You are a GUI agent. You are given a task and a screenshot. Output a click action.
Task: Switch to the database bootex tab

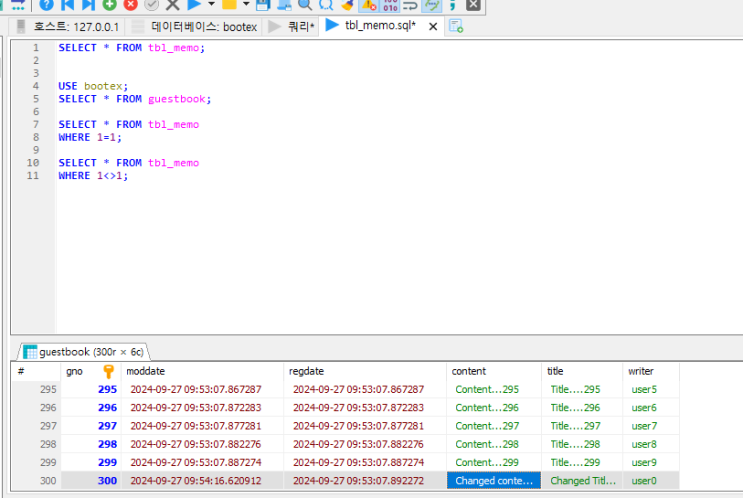pyautogui.click(x=195, y=27)
